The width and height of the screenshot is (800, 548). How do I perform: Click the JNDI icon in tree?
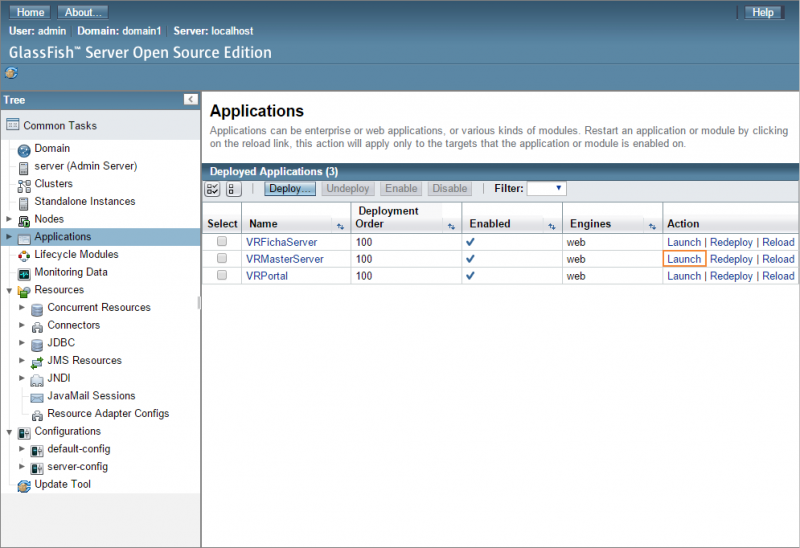point(37,380)
